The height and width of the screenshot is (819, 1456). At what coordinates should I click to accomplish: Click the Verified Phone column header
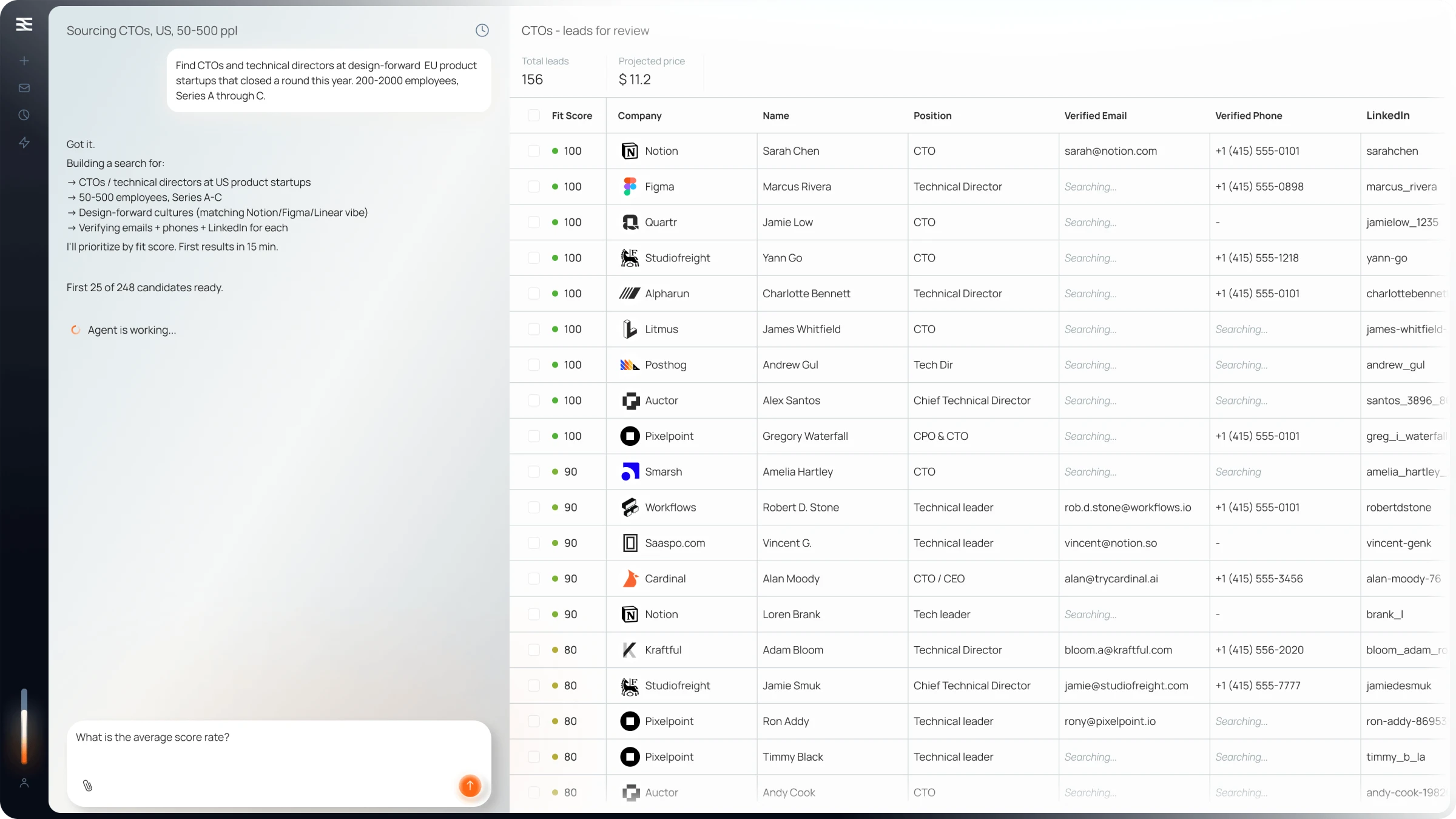(1249, 116)
